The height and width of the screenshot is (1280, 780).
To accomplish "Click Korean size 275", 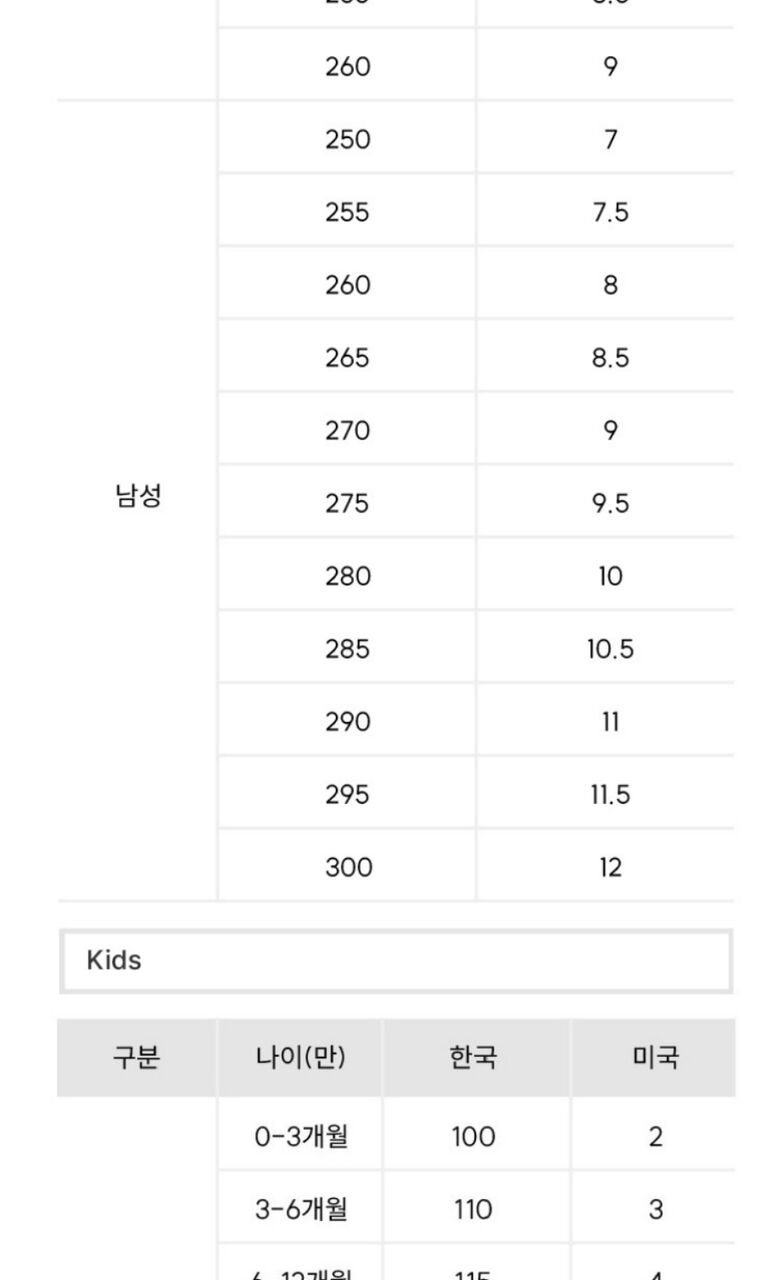I will click(347, 504).
